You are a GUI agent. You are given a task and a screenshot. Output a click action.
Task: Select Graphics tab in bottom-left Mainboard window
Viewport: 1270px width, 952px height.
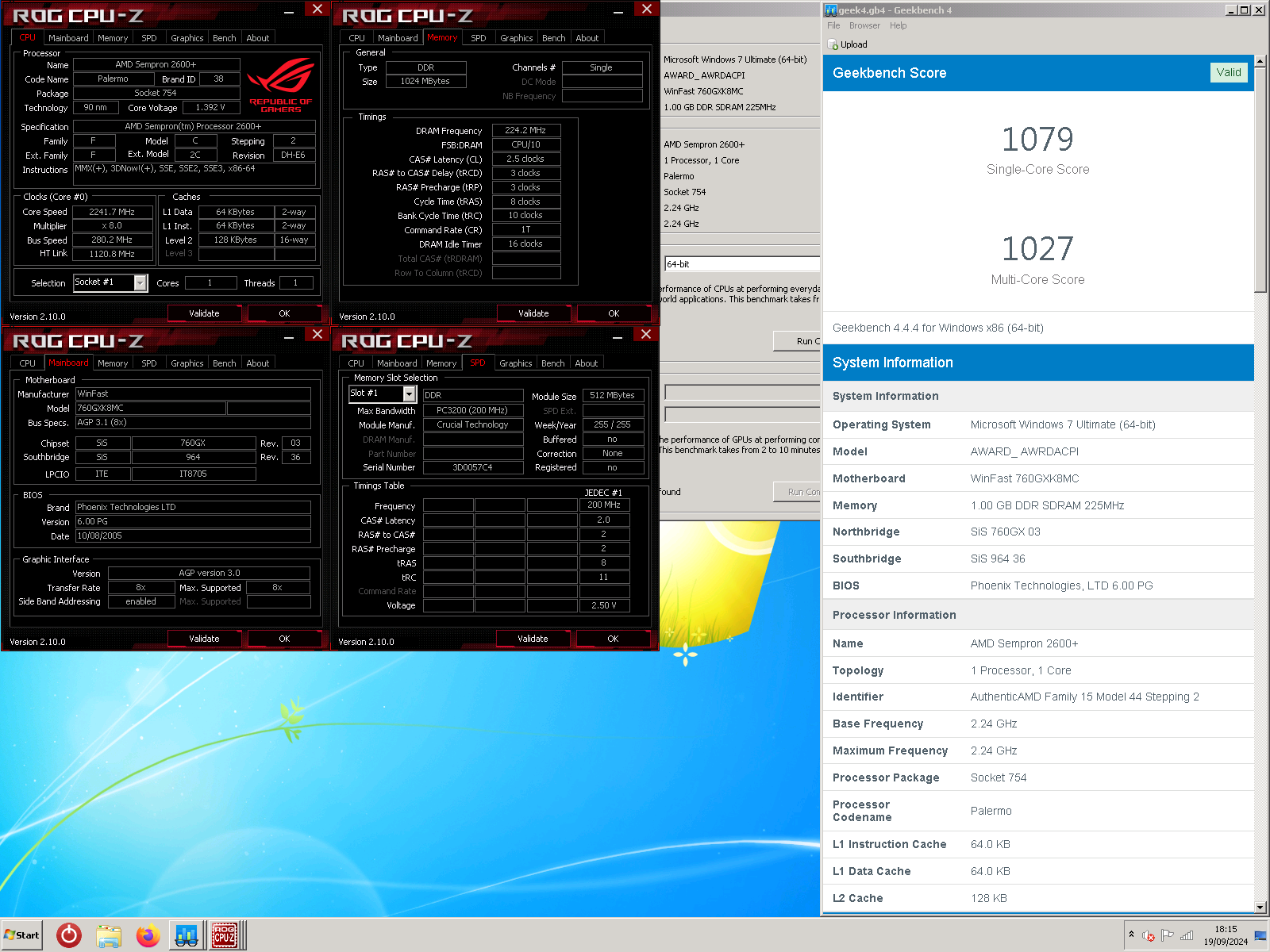point(187,363)
